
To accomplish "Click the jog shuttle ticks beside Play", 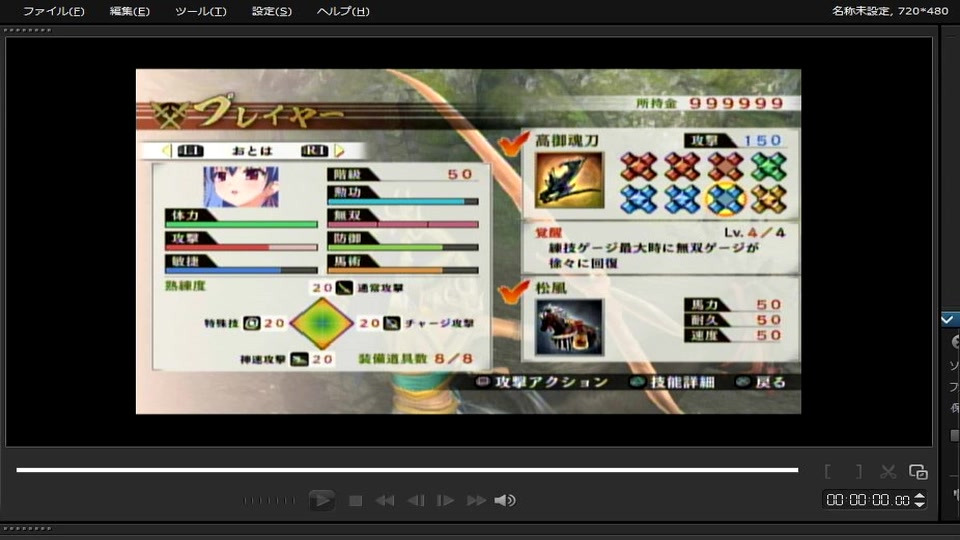I will [269, 501].
